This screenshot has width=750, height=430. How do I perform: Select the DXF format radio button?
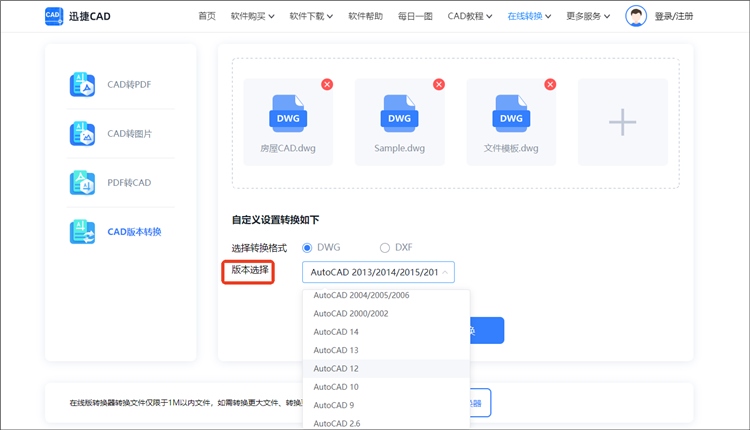(385, 247)
